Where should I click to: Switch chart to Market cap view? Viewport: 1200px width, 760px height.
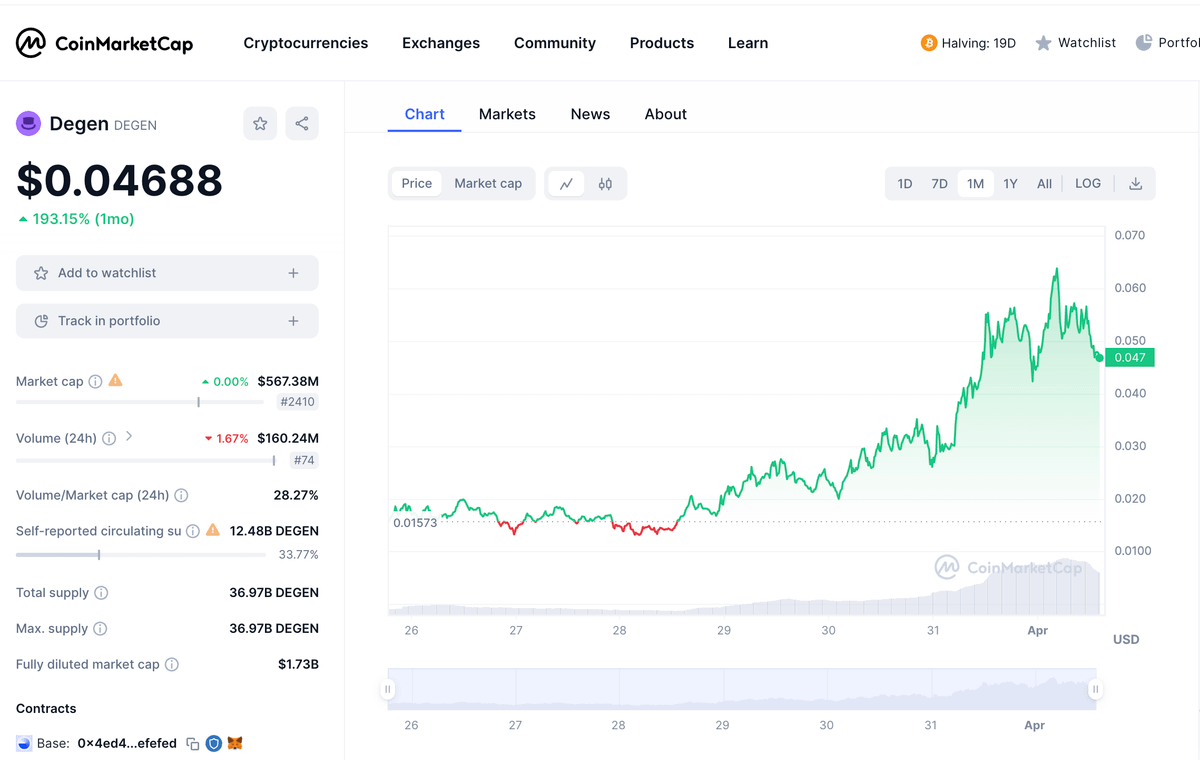click(488, 184)
